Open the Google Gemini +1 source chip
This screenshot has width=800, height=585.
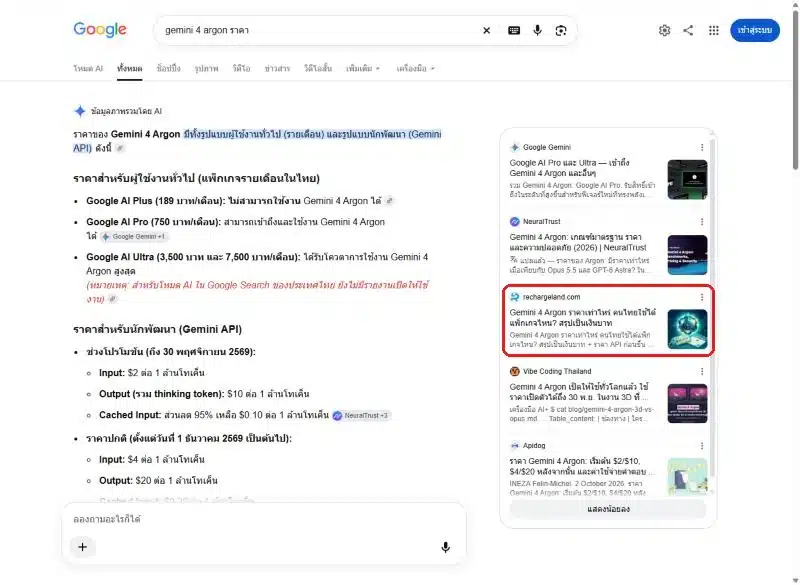pos(134,237)
